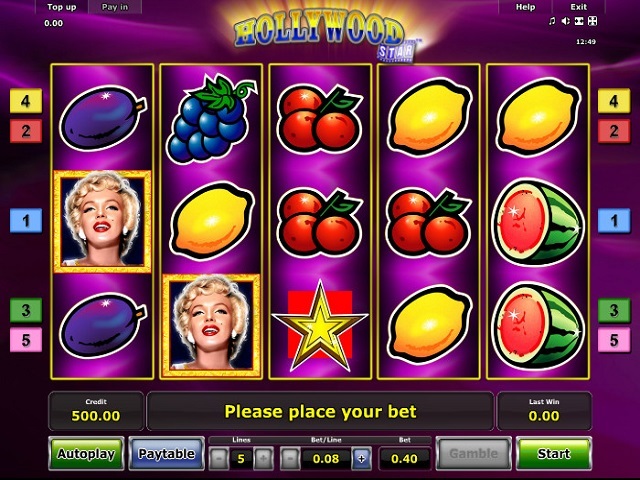Mute sound with the speaker icon
The image size is (640, 480).
point(565,21)
